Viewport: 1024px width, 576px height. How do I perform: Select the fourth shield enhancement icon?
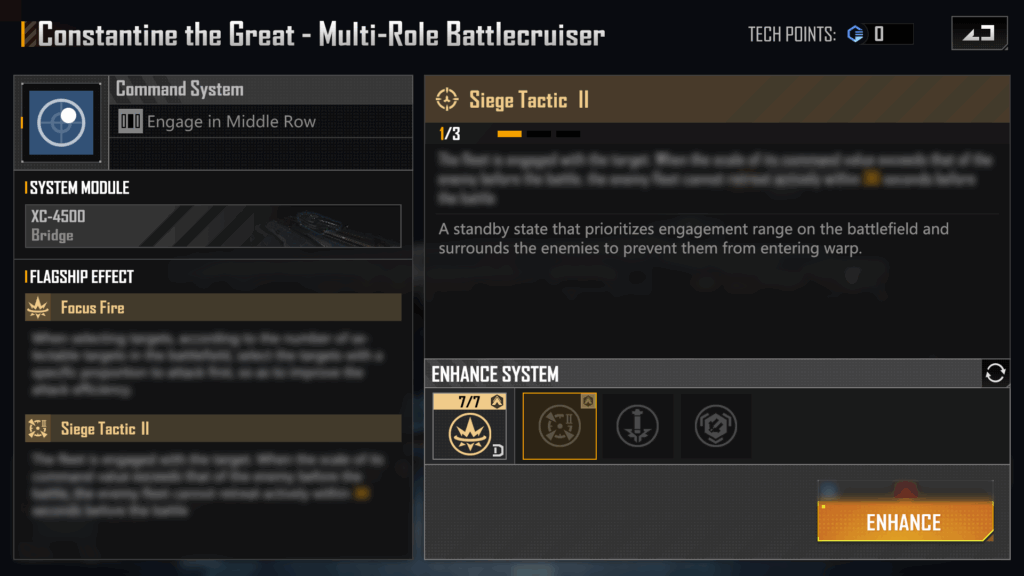click(716, 426)
